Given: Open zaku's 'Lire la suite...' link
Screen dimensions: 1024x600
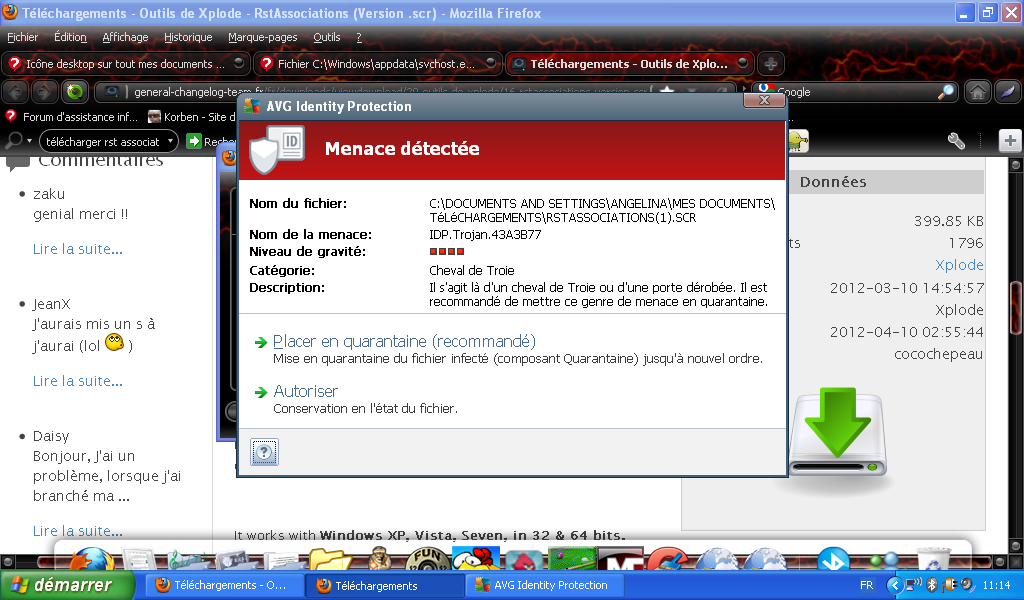Looking at the screenshot, I should pos(78,249).
